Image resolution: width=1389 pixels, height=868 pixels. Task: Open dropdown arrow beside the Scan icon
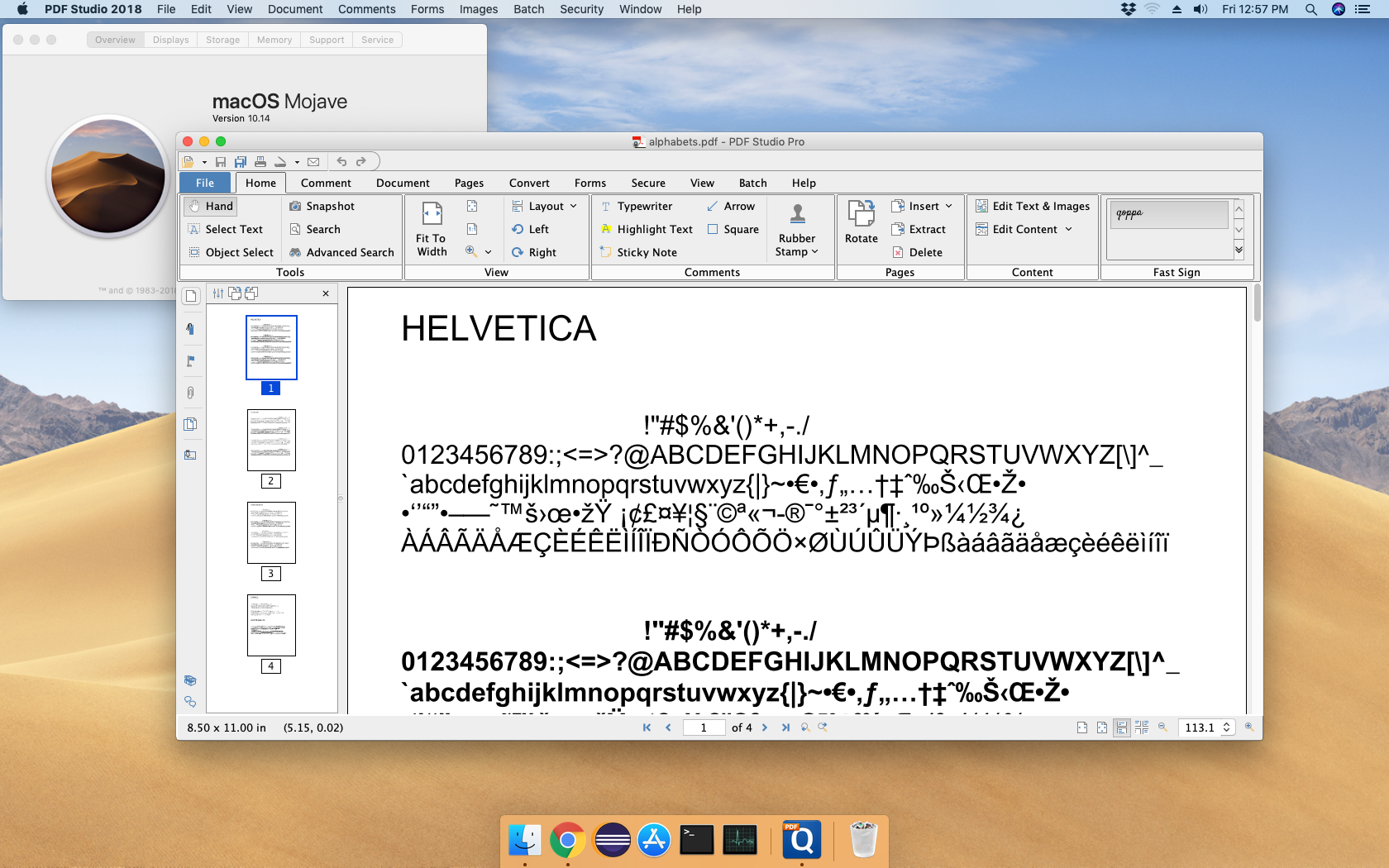(x=297, y=163)
